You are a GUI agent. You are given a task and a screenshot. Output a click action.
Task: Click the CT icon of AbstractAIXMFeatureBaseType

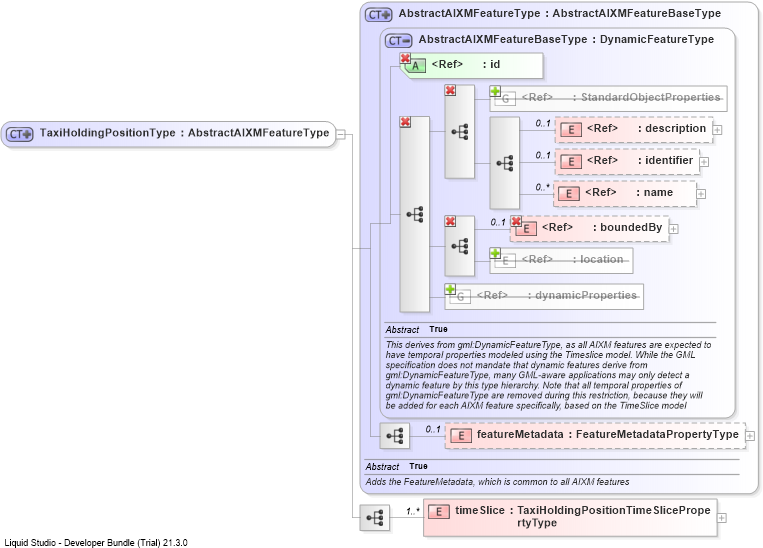pos(399,40)
